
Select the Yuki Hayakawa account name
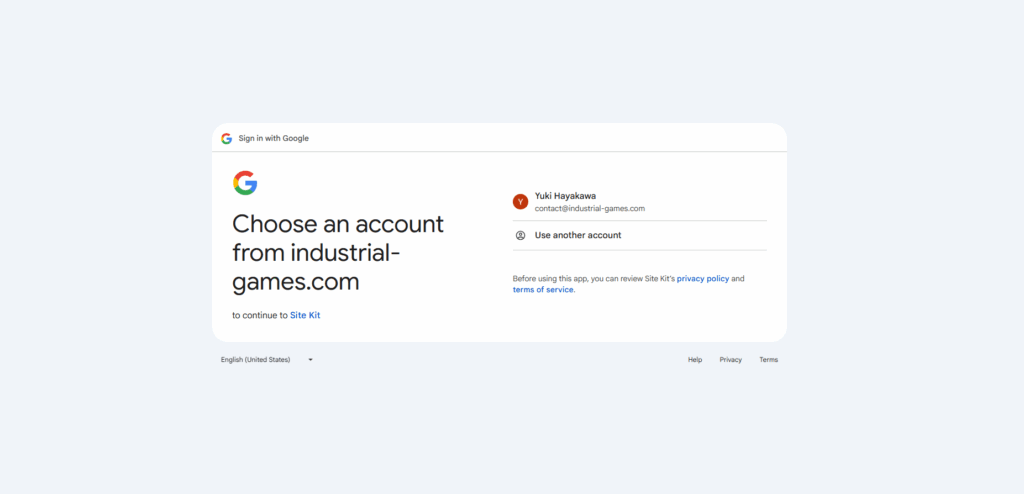tap(565, 196)
